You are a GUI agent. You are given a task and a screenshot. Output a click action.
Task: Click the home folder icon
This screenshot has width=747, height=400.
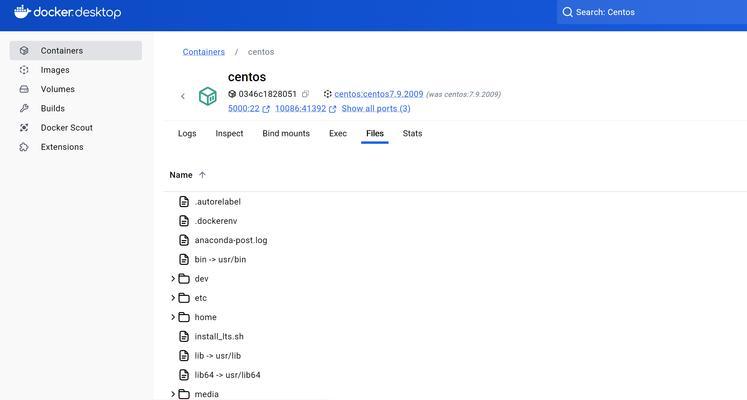click(184, 317)
